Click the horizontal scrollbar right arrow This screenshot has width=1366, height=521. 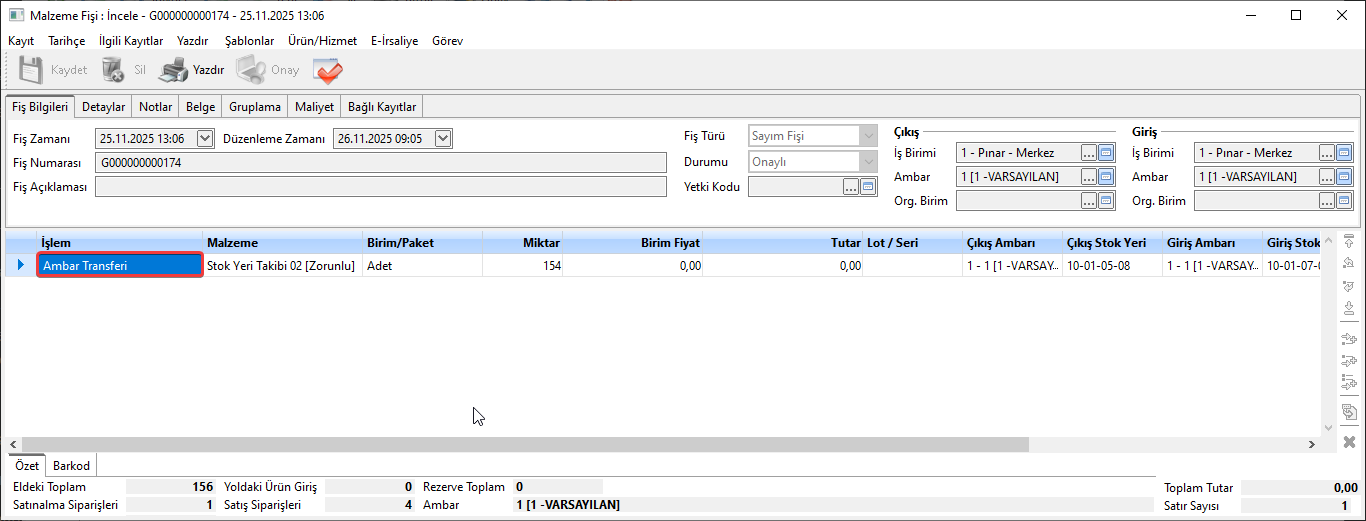pos(1312,444)
